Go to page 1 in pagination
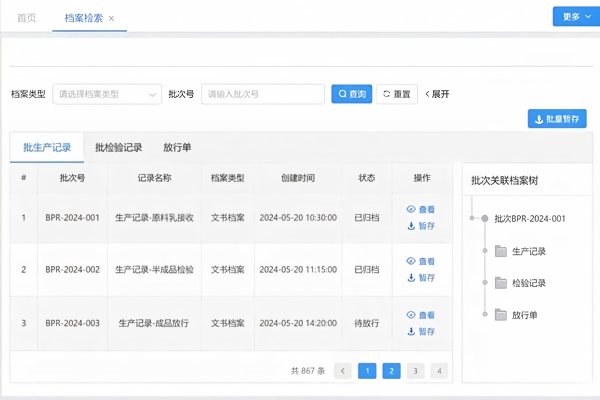Screen dimensions: 600x400 click(367, 371)
